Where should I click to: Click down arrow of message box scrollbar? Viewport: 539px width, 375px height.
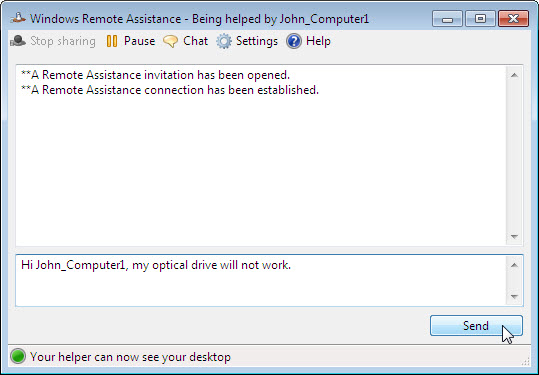(x=514, y=297)
